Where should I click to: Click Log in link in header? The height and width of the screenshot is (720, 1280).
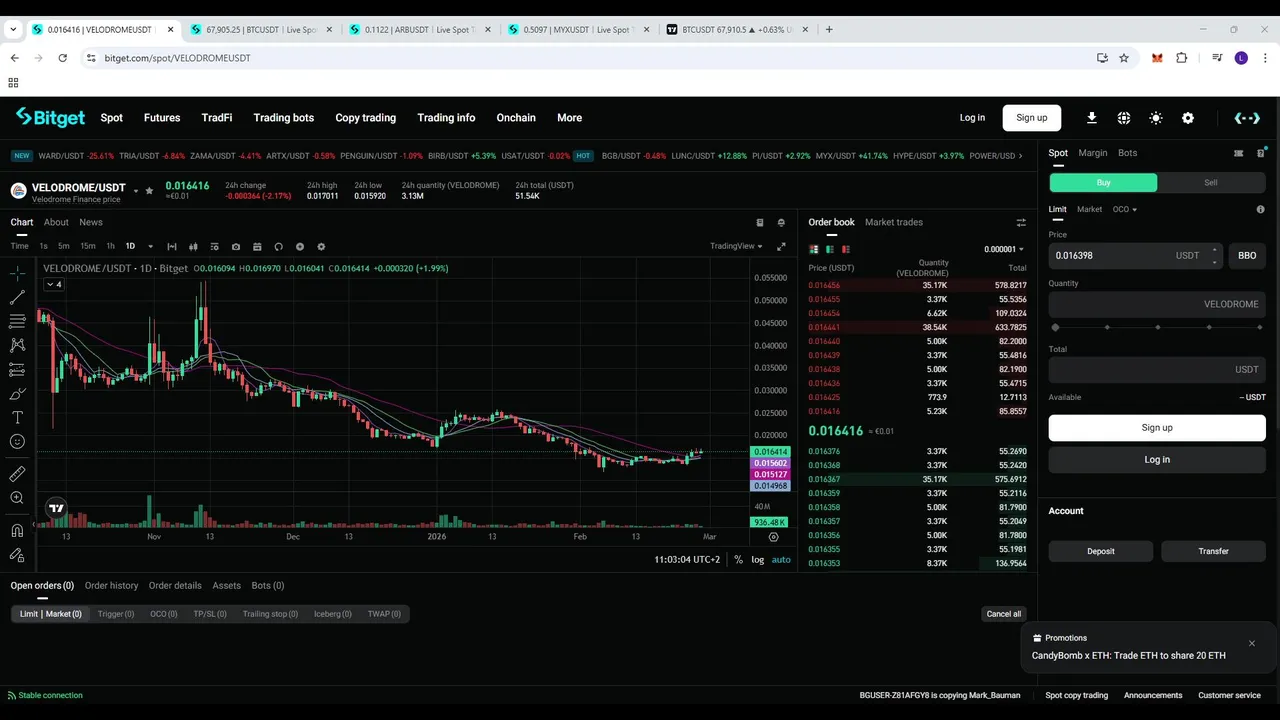coord(972,118)
